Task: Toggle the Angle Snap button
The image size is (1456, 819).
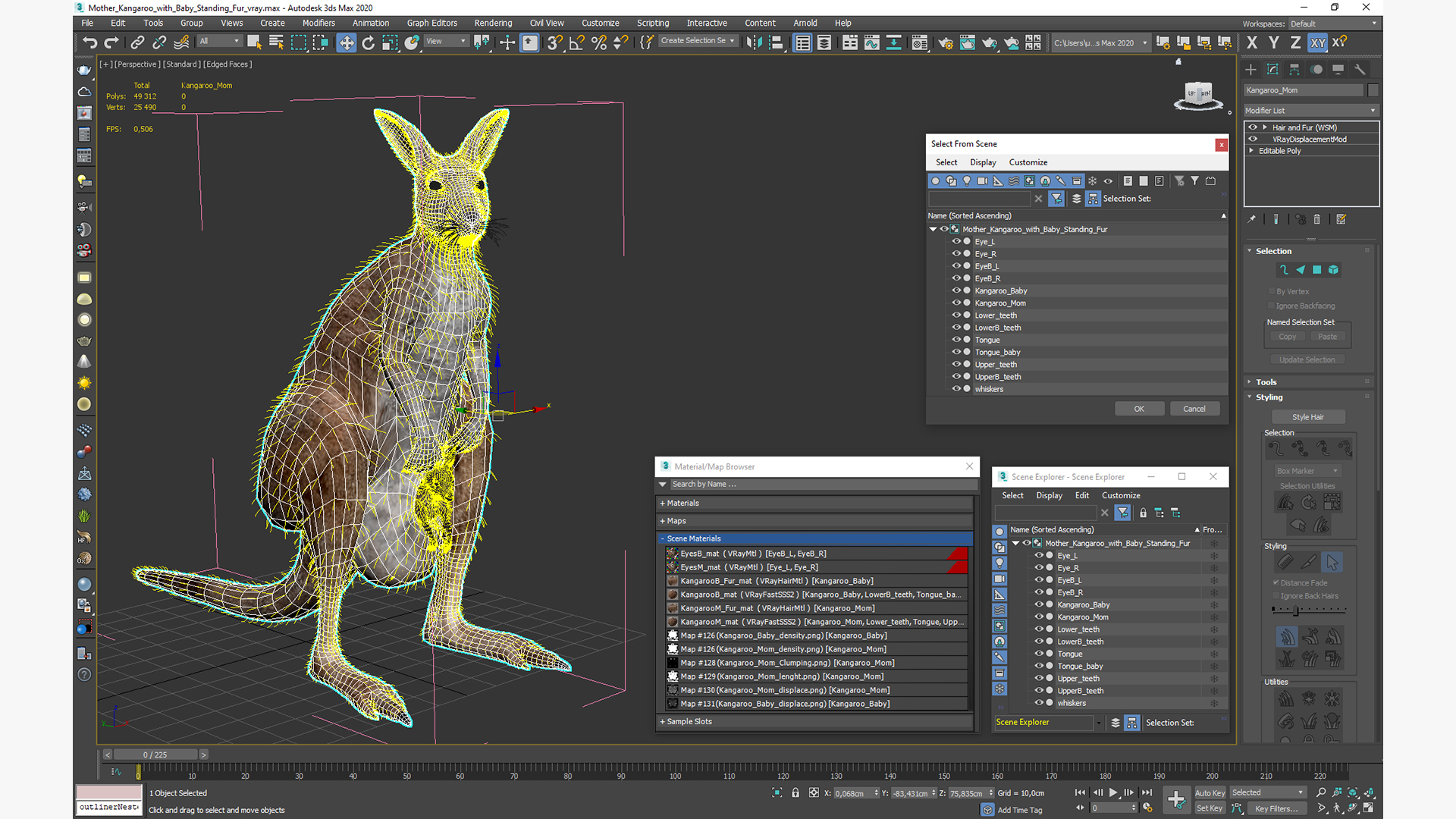Action: pos(576,43)
